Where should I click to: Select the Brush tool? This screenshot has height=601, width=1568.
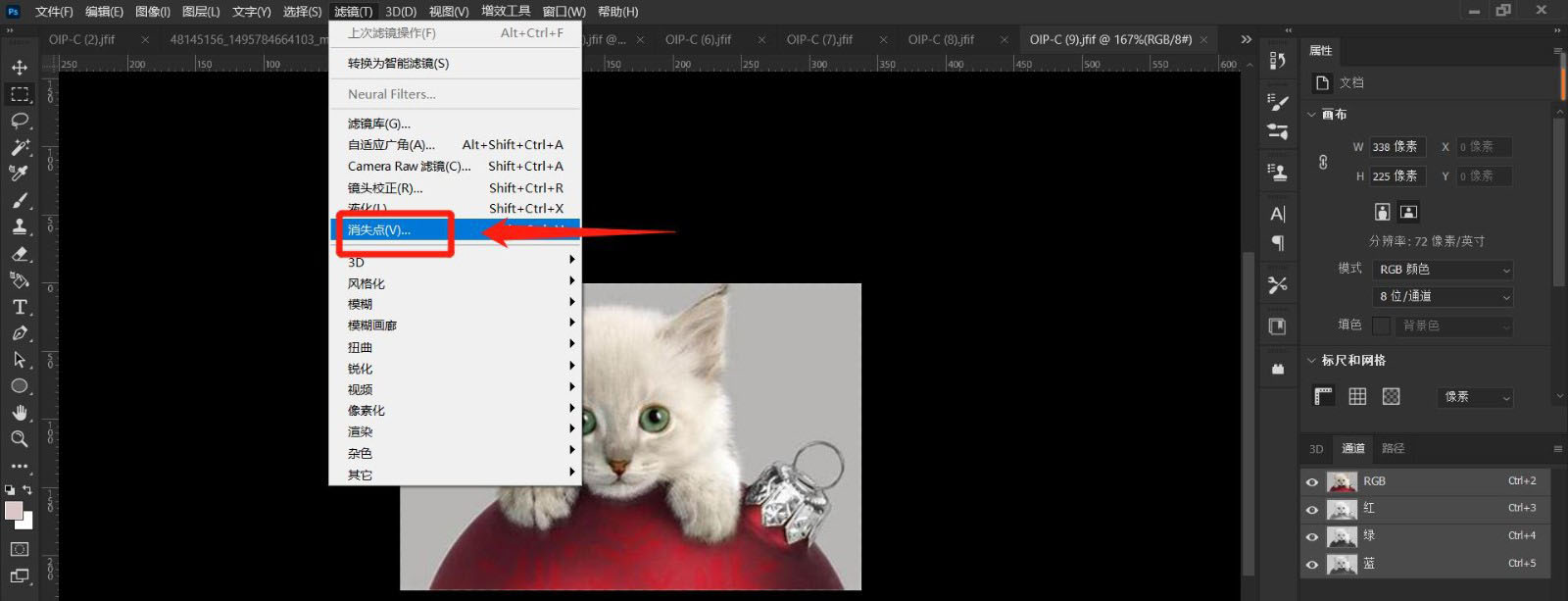pyautogui.click(x=19, y=200)
